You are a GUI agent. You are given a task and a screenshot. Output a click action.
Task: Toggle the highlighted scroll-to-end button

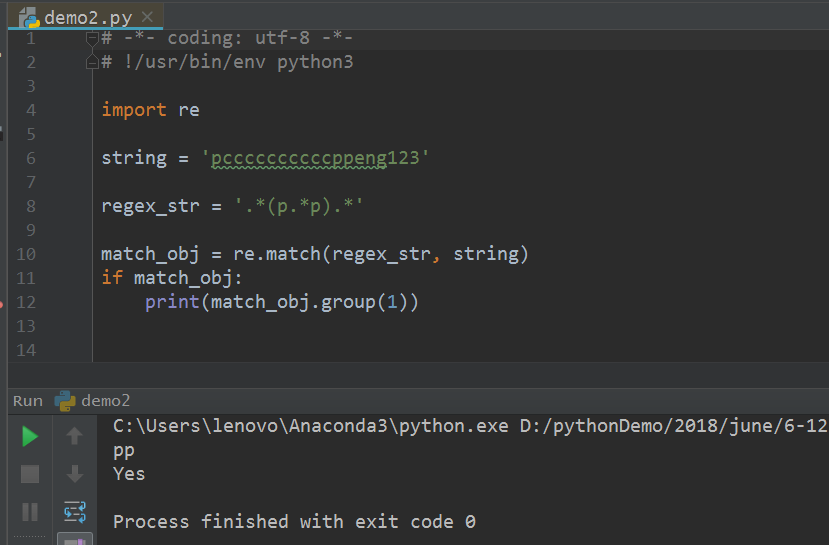point(75,540)
